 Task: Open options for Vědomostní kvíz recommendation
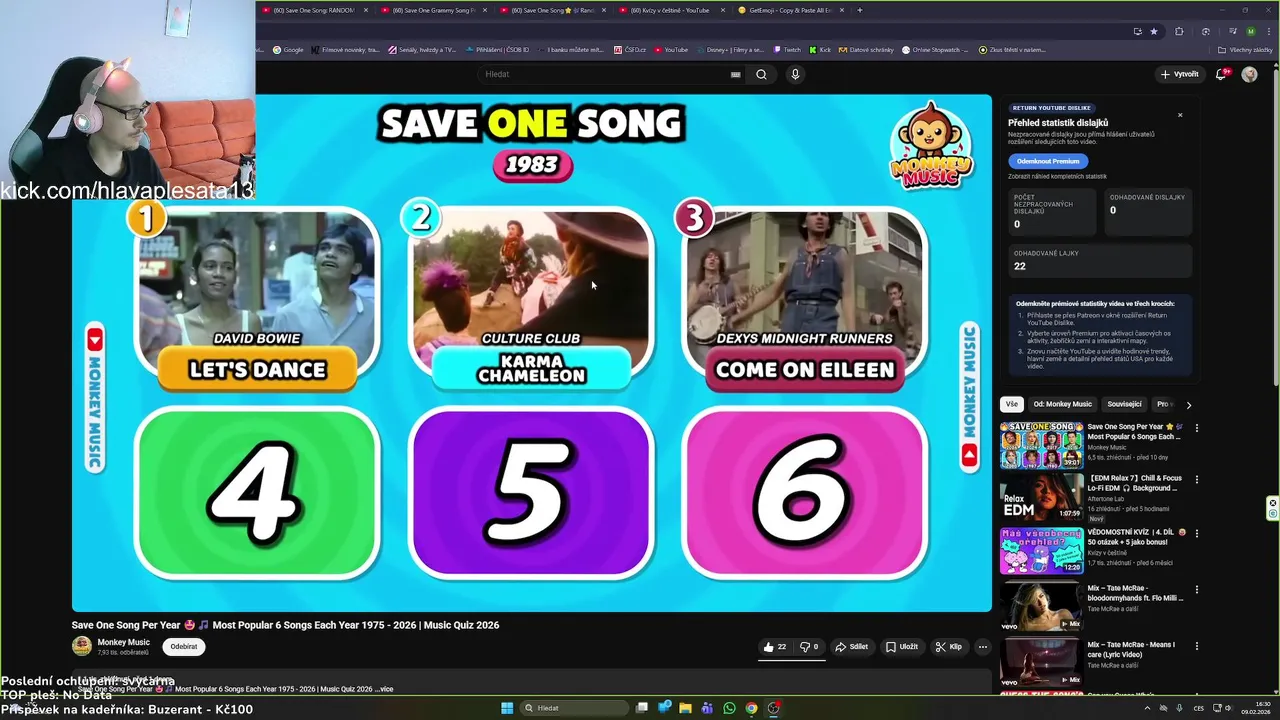click(x=1196, y=534)
